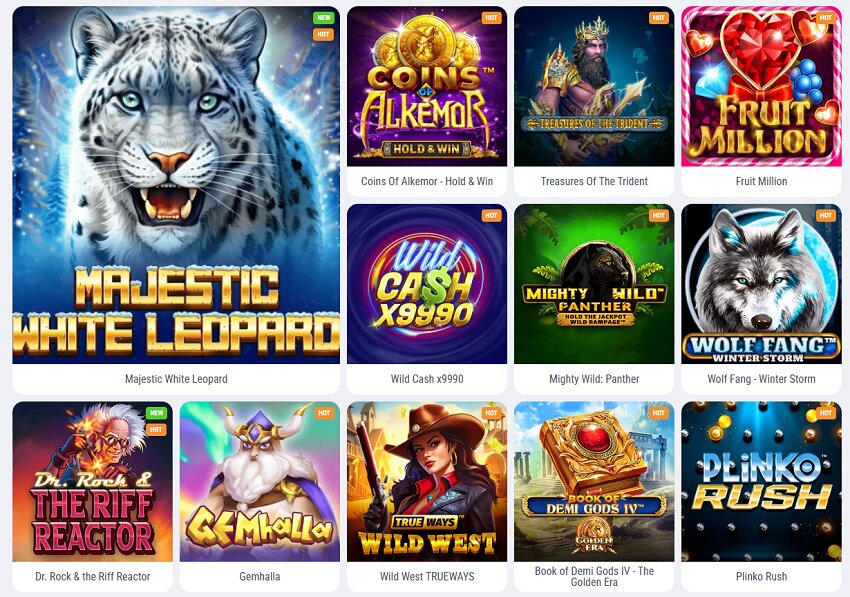Image resolution: width=850 pixels, height=597 pixels.
Task: Select the Gemhalla game thumbnail
Action: [x=260, y=482]
